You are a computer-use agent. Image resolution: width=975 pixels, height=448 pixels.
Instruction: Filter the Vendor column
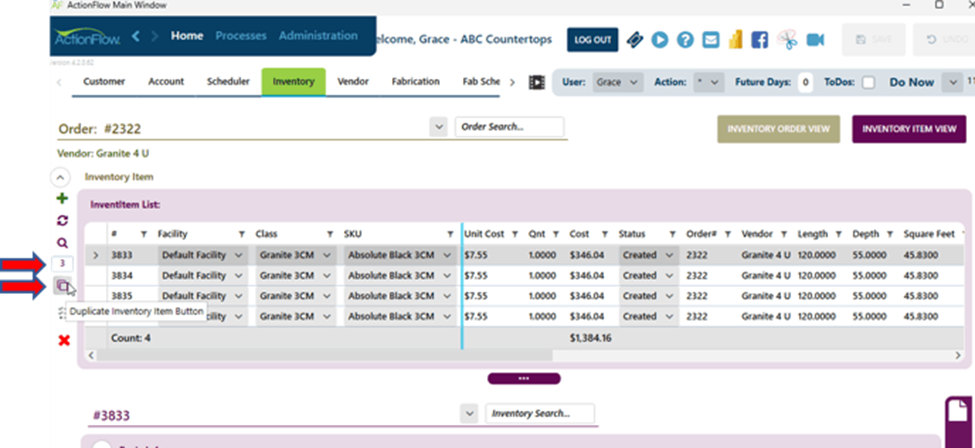click(x=784, y=235)
